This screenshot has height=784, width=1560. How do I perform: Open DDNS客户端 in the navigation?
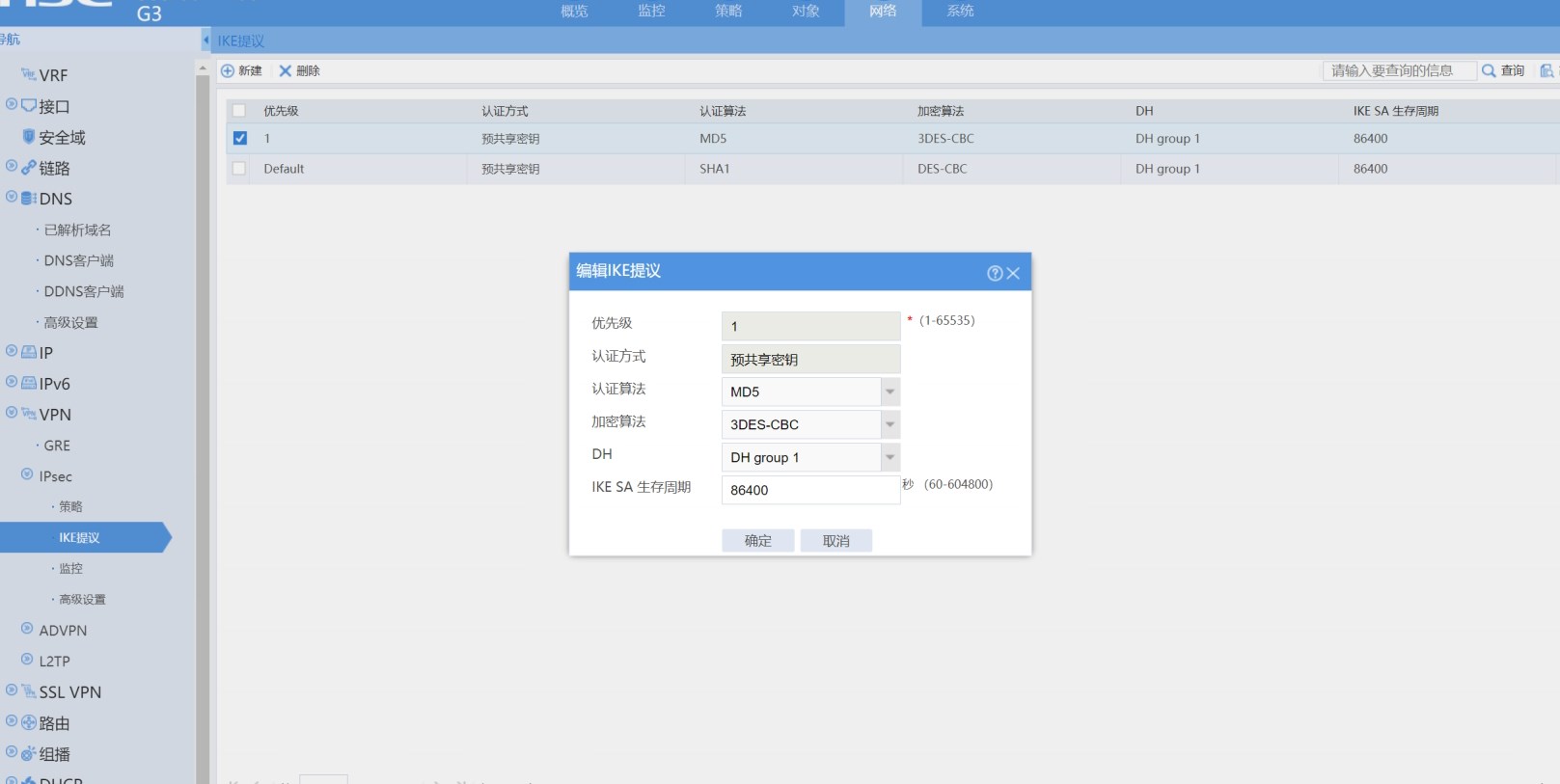coord(84,291)
